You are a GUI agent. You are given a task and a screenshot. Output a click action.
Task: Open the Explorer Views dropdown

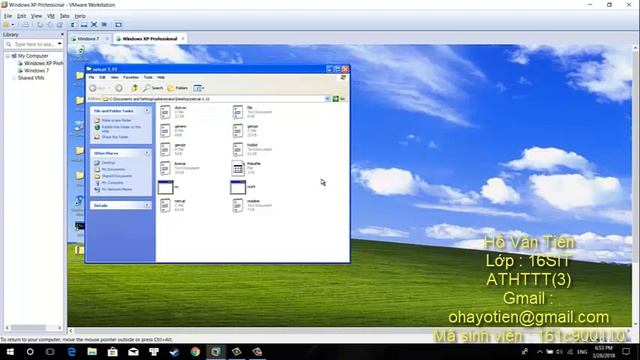[198, 88]
